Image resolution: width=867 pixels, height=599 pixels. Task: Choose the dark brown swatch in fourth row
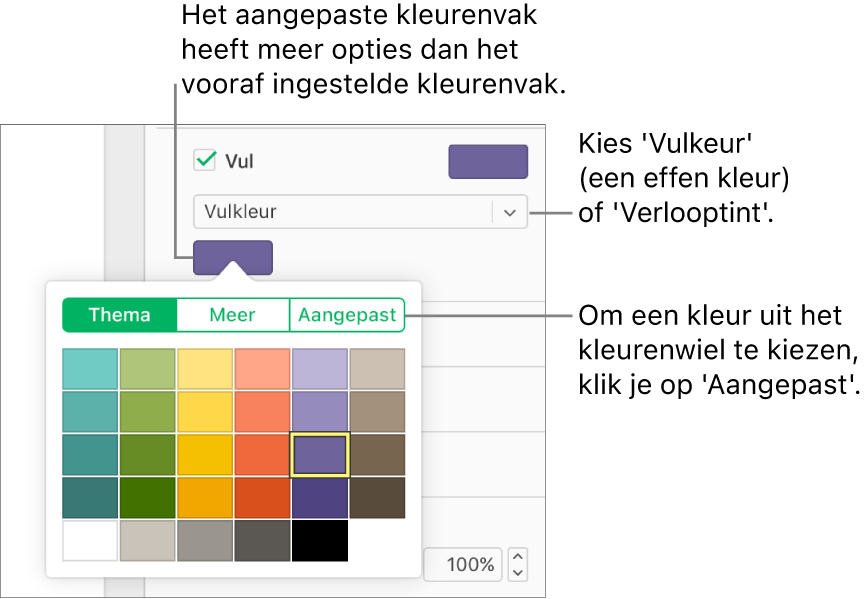click(x=378, y=498)
